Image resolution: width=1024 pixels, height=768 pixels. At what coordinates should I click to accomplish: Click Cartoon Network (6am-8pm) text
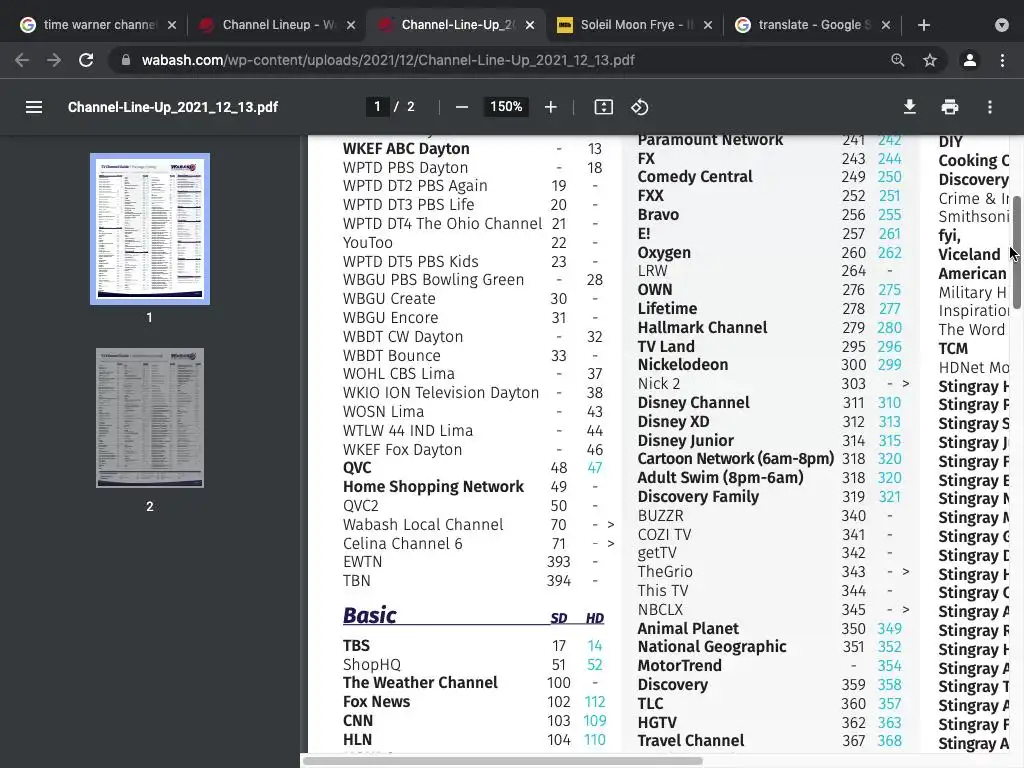point(735,458)
